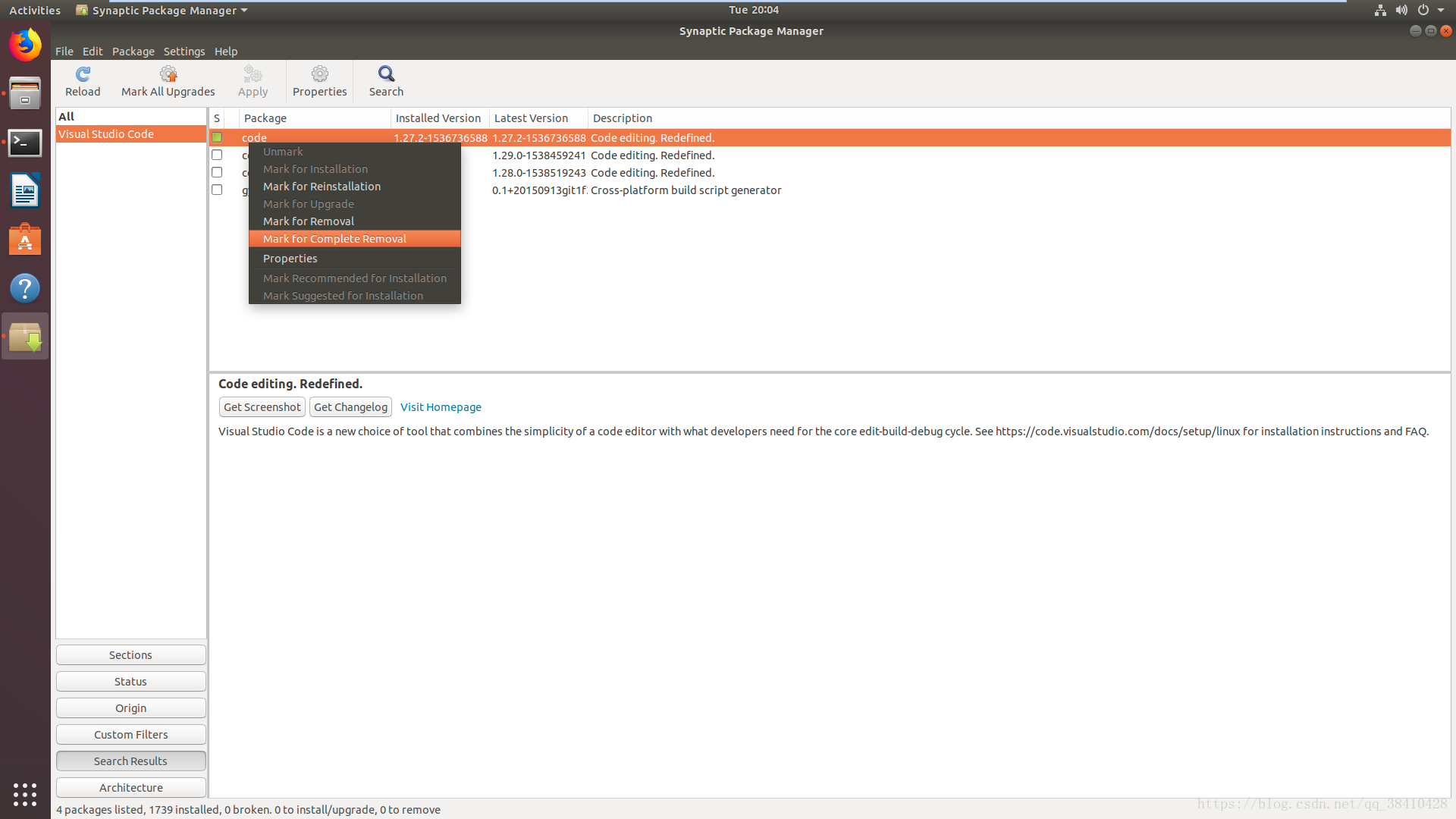This screenshot has height=819, width=1456.
Task: Click the Custom Filters sidebar tab
Action: (x=130, y=734)
